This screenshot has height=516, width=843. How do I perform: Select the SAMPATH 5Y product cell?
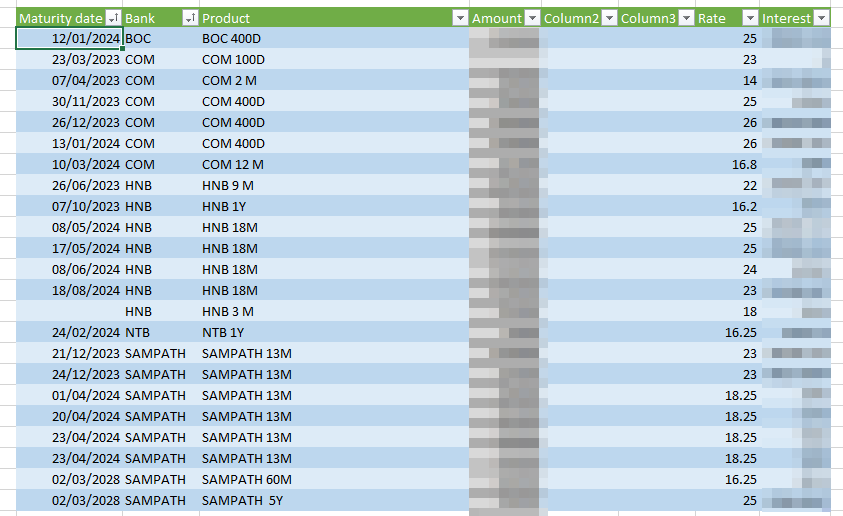coord(334,499)
